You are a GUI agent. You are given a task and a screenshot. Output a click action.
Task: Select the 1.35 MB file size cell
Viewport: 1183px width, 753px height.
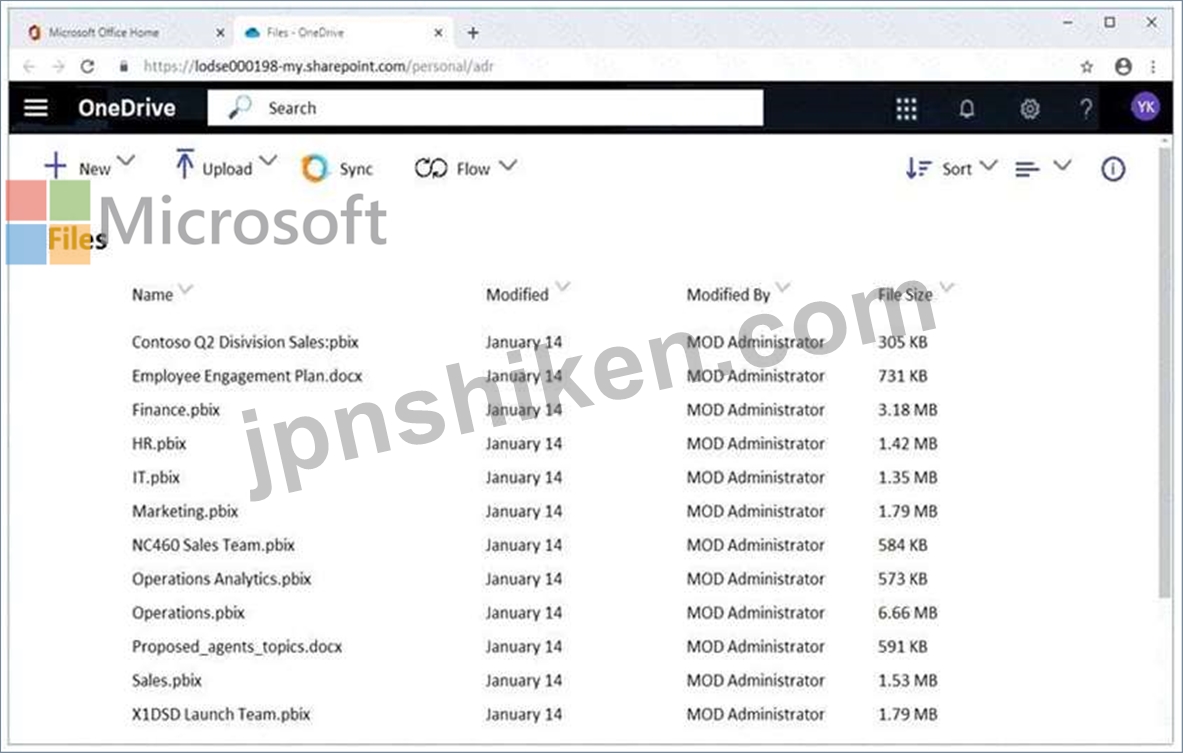point(908,478)
